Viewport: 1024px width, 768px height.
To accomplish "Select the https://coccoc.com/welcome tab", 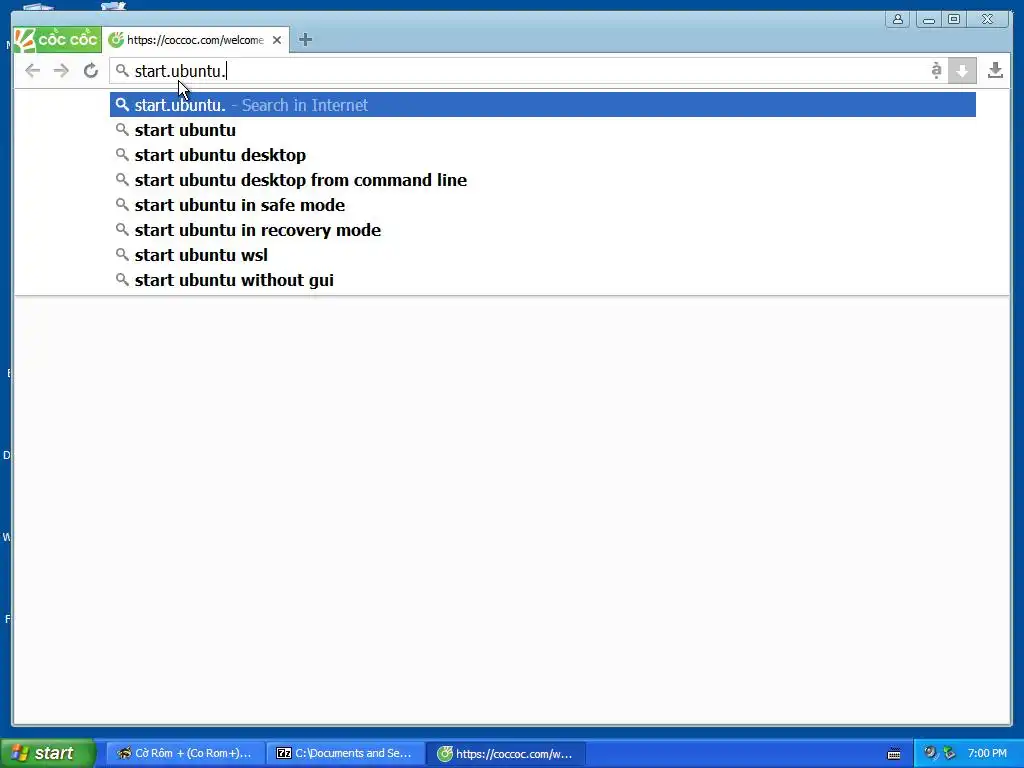I will click(x=195, y=40).
